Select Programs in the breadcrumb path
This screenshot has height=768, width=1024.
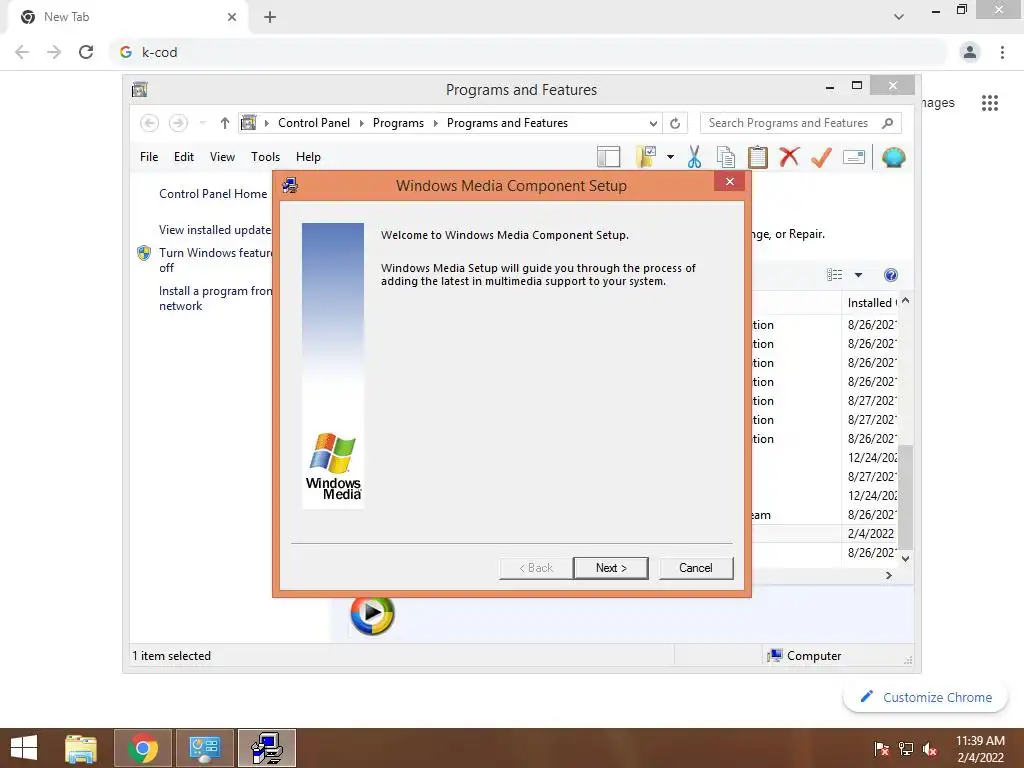click(x=398, y=123)
